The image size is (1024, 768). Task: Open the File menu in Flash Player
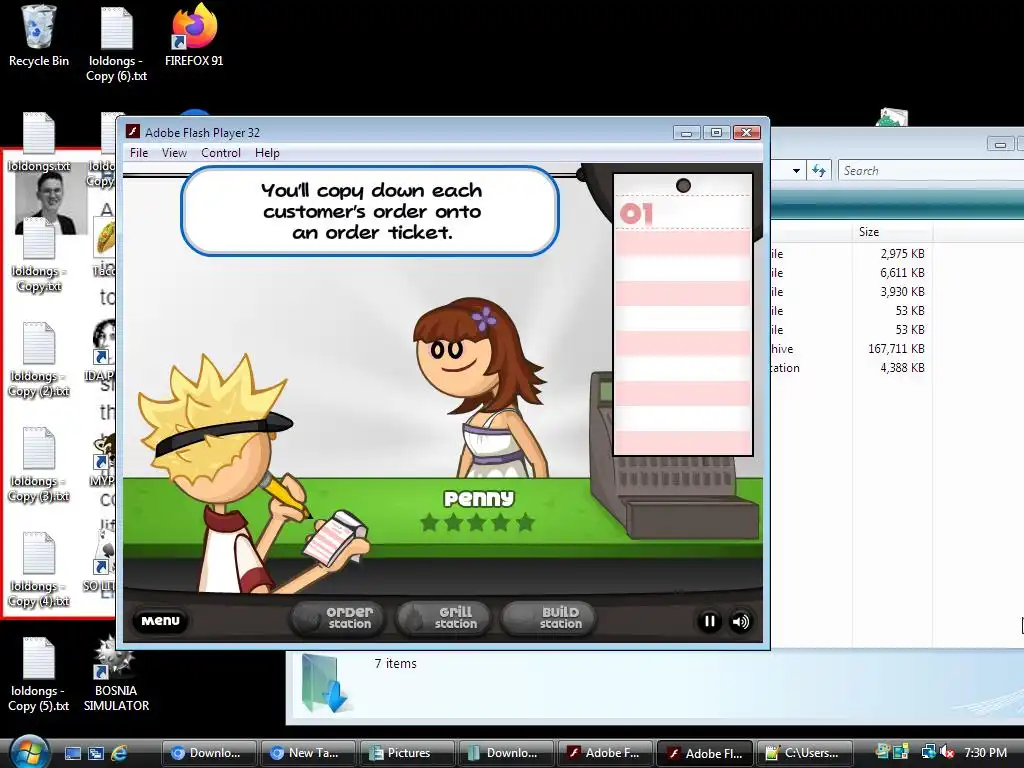(139, 153)
